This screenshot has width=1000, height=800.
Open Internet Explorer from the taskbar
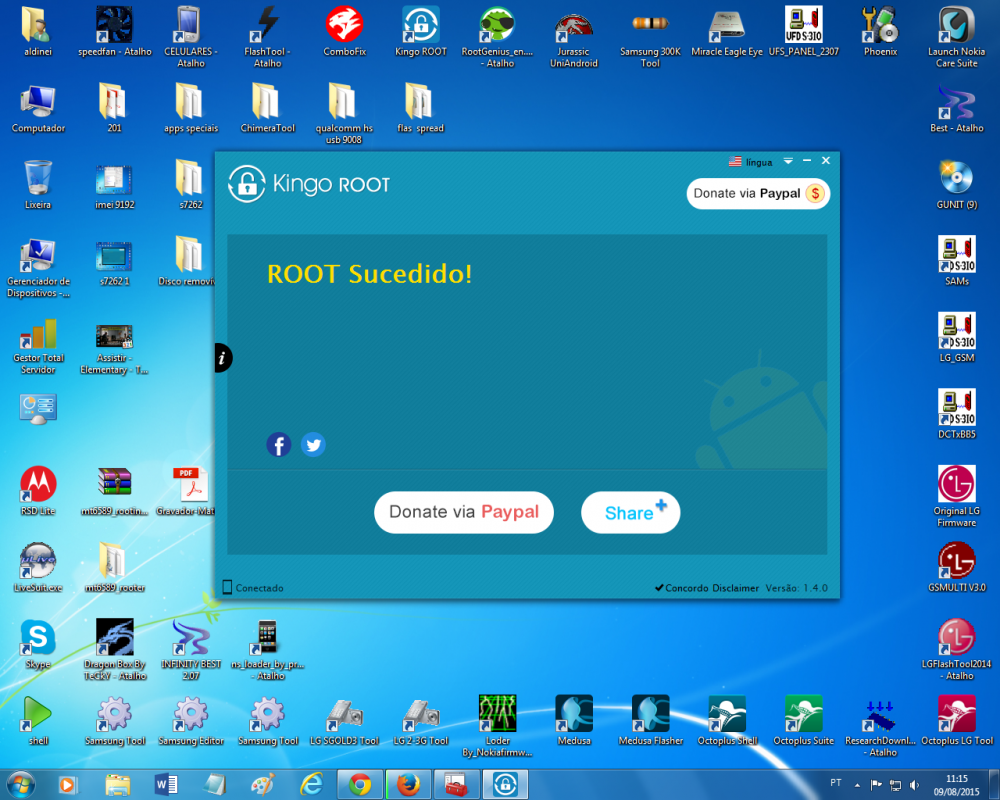[x=311, y=785]
